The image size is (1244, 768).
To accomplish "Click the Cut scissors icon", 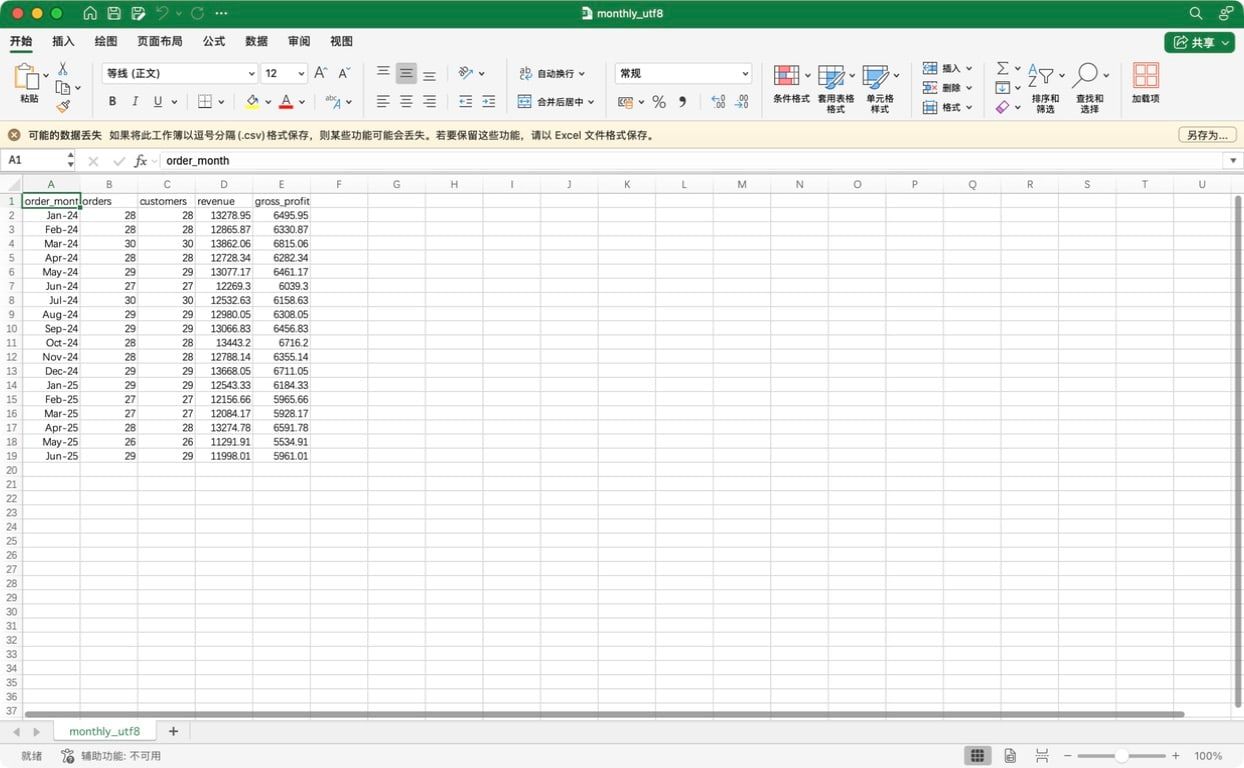I will [63, 69].
